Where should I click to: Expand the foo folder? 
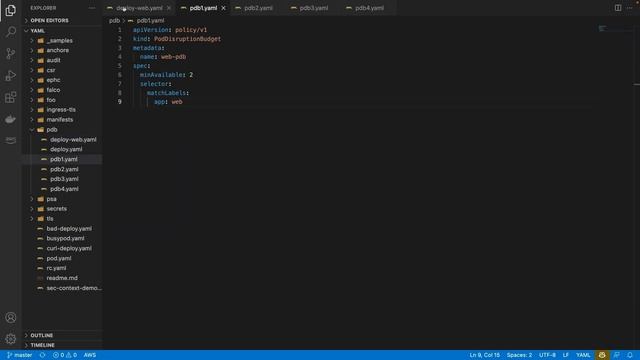point(51,100)
